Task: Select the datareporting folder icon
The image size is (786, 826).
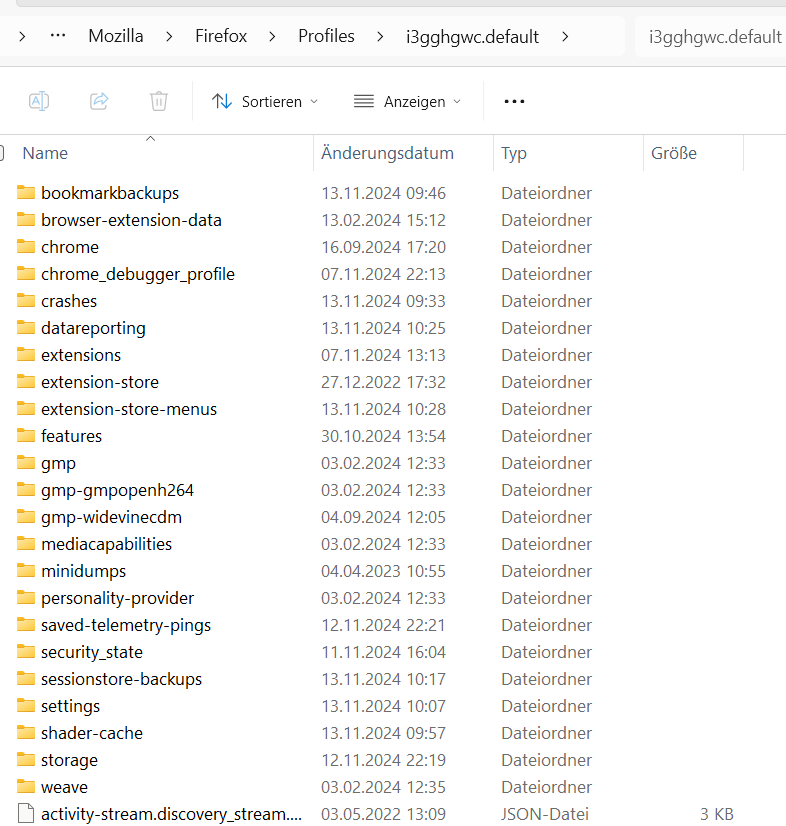Action: click(26, 327)
